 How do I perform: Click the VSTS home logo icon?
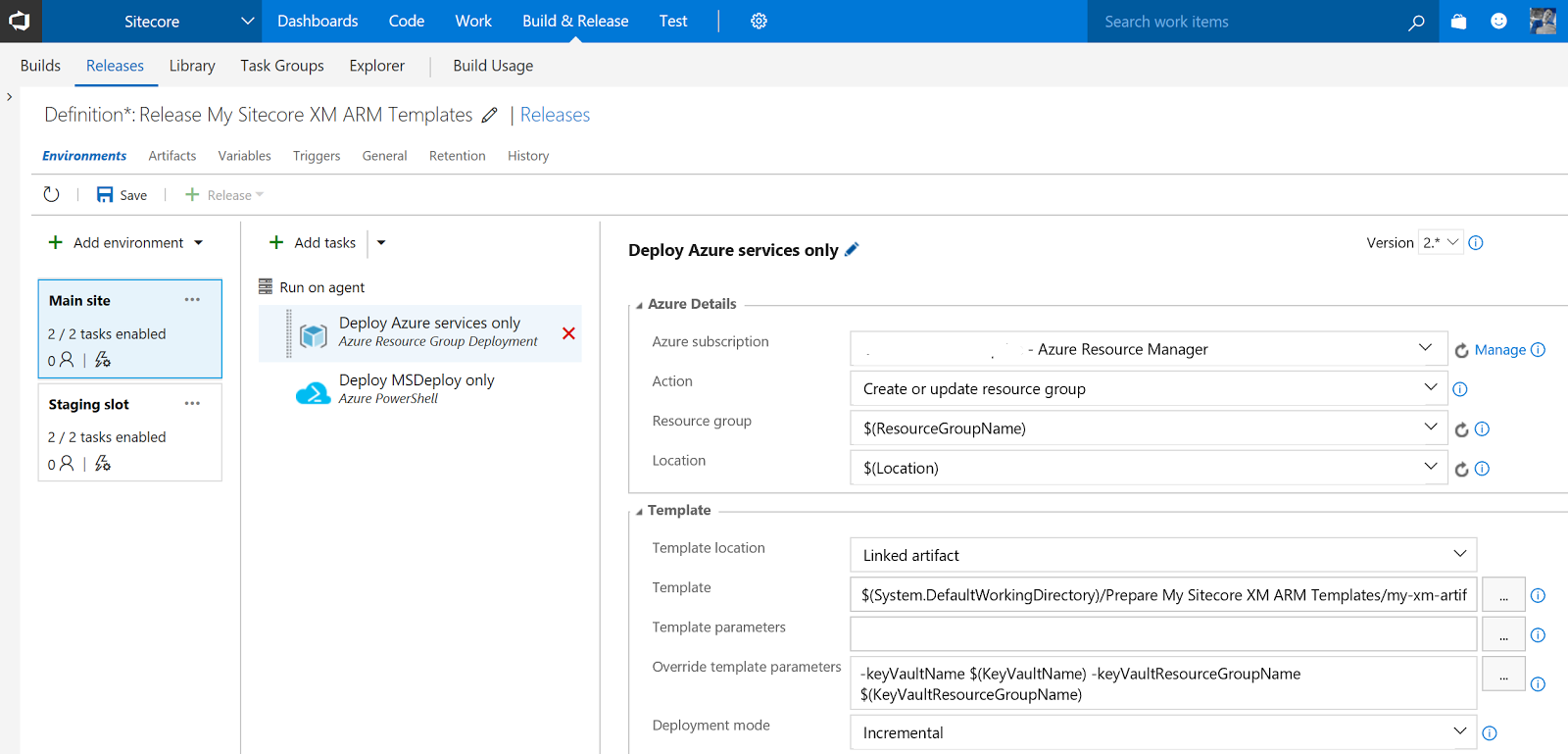(x=20, y=21)
